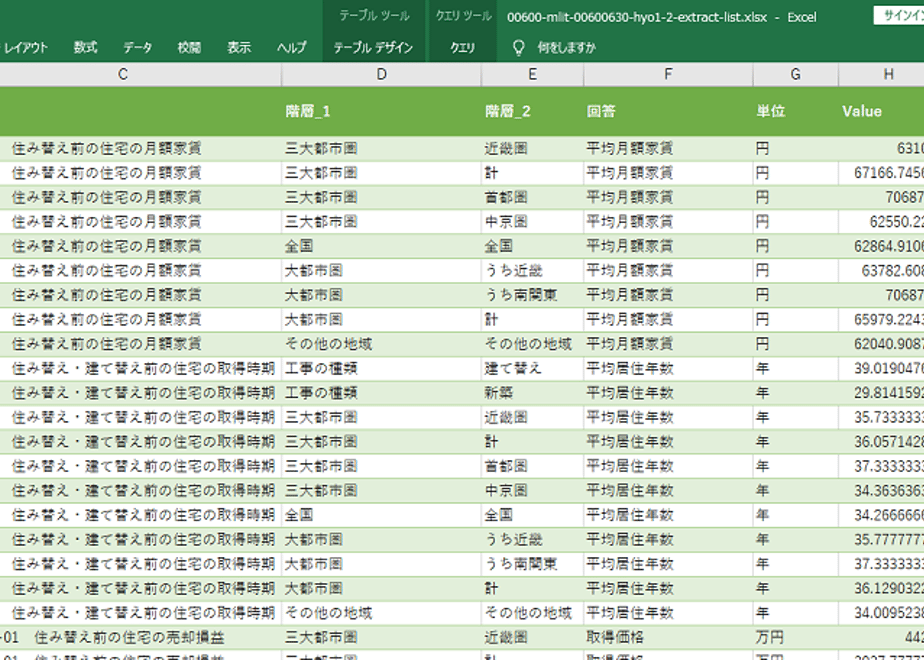Select the 万円 unit cell in the 近畿圏 row
This screenshot has width=924, height=660.
[795, 638]
